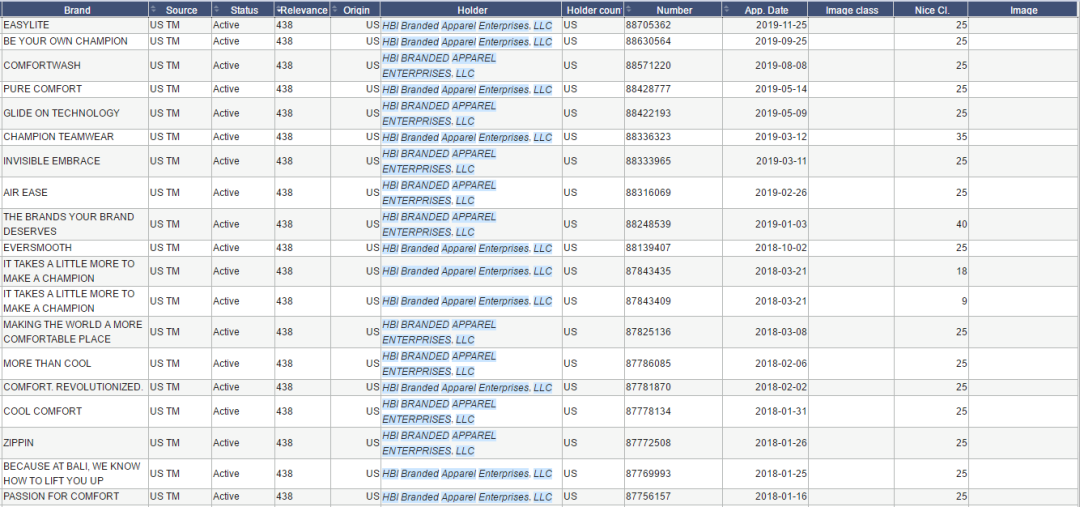Click the sort arrows in the Status header
This screenshot has height=507, width=1080.
[216, 10]
